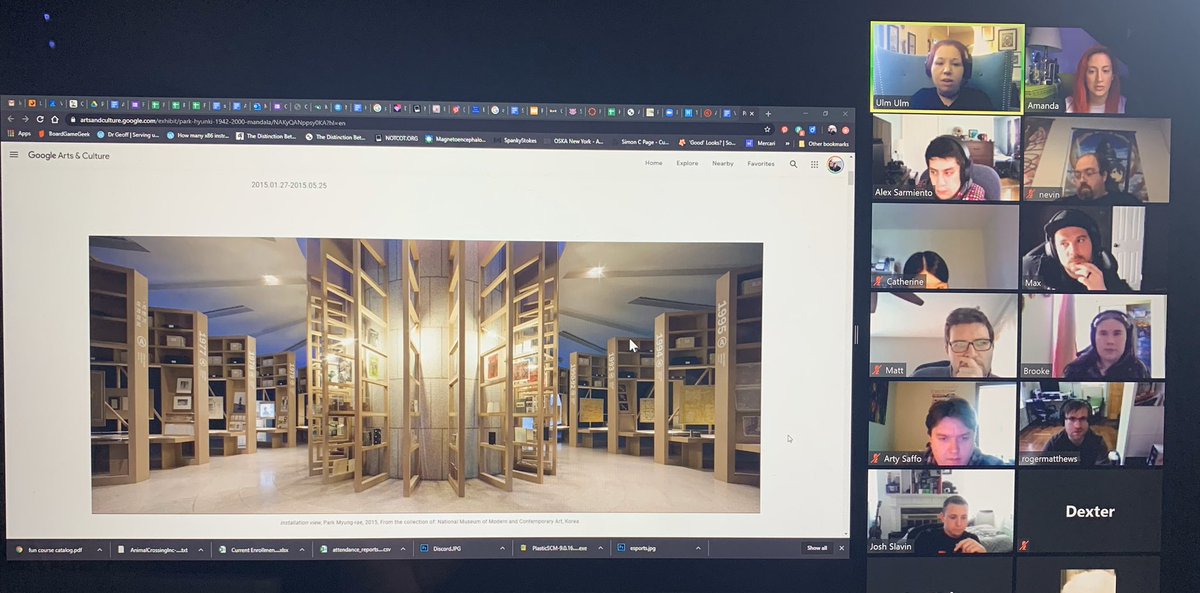Open the NOTCOT.ORG bookmark
The height and width of the screenshot is (593, 1200).
pos(397,138)
